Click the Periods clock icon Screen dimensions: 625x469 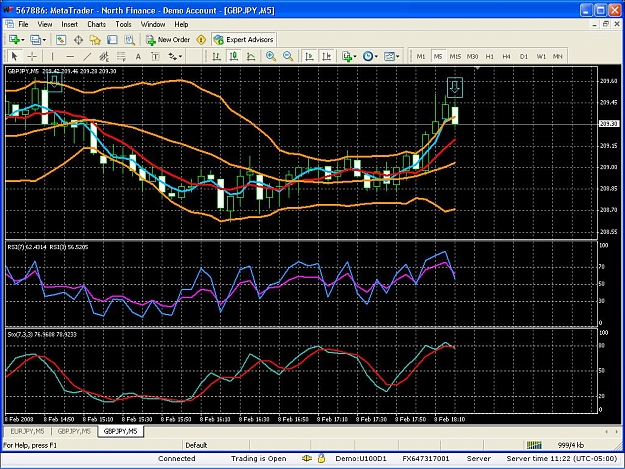point(368,56)
